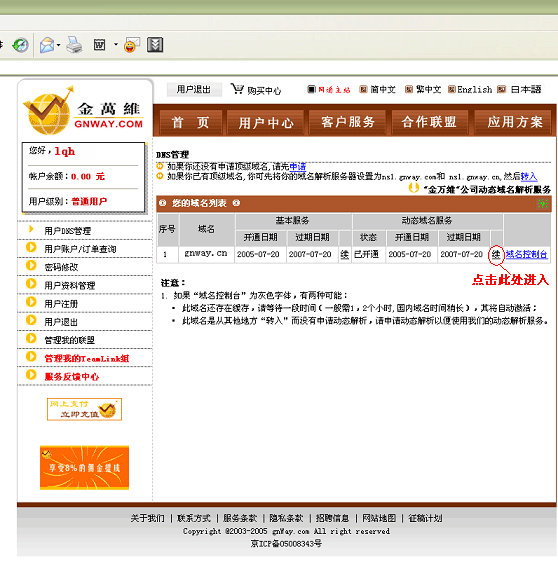Click 用户退出 in the sidebar menu
This screenshot has width=558, height=564.
pos(61,322)
